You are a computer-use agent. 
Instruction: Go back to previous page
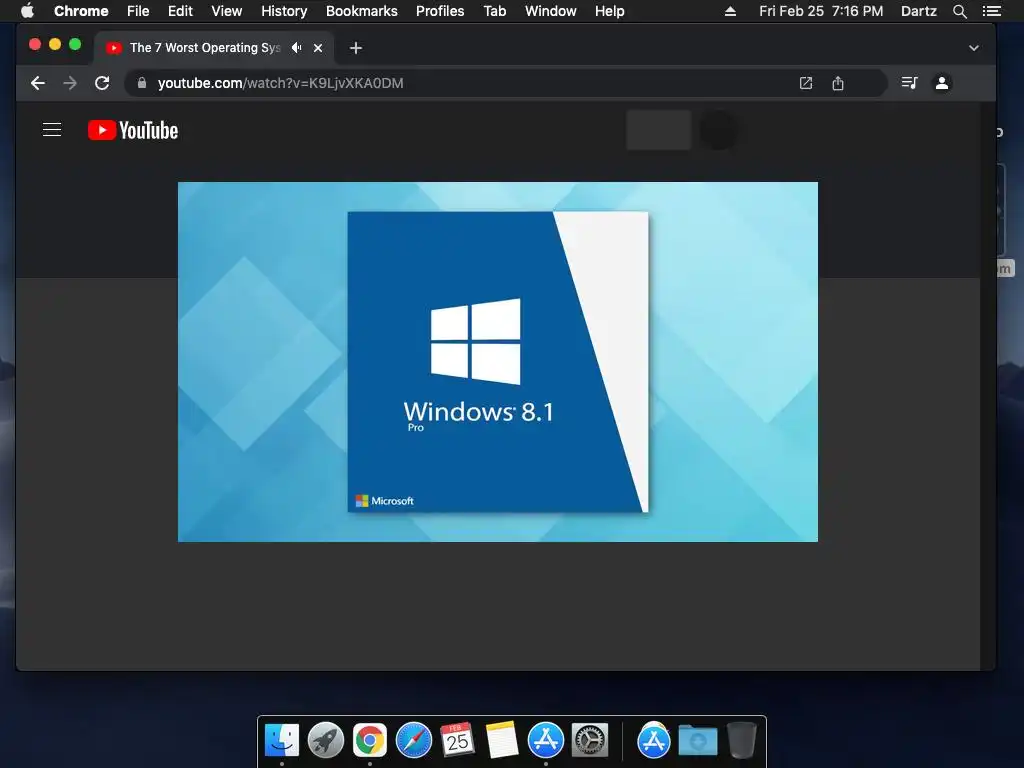(38, 83)
